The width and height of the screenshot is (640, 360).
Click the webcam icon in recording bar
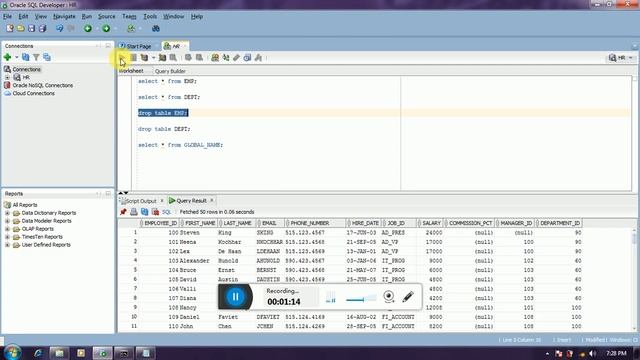point(389,296)
